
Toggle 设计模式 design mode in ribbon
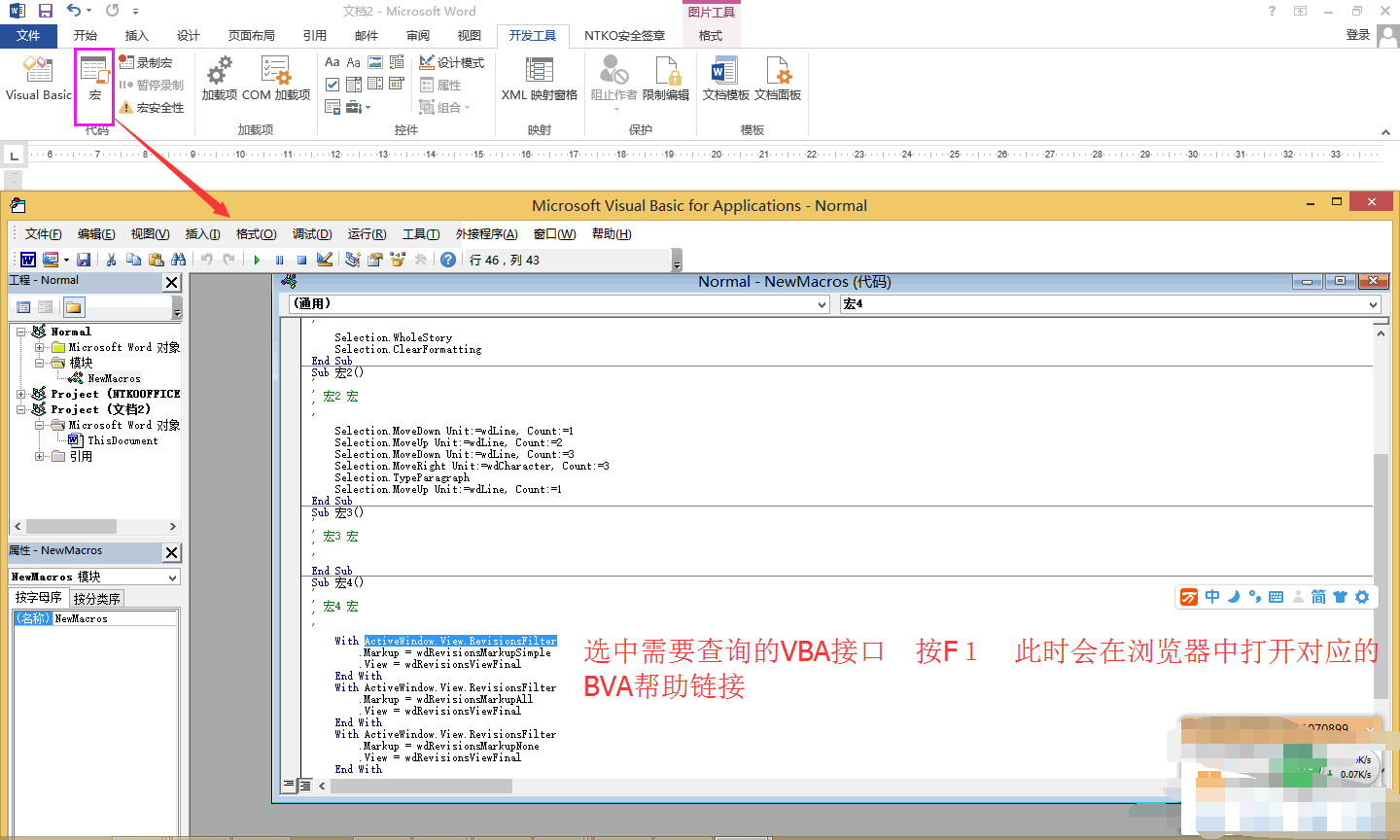452,62
